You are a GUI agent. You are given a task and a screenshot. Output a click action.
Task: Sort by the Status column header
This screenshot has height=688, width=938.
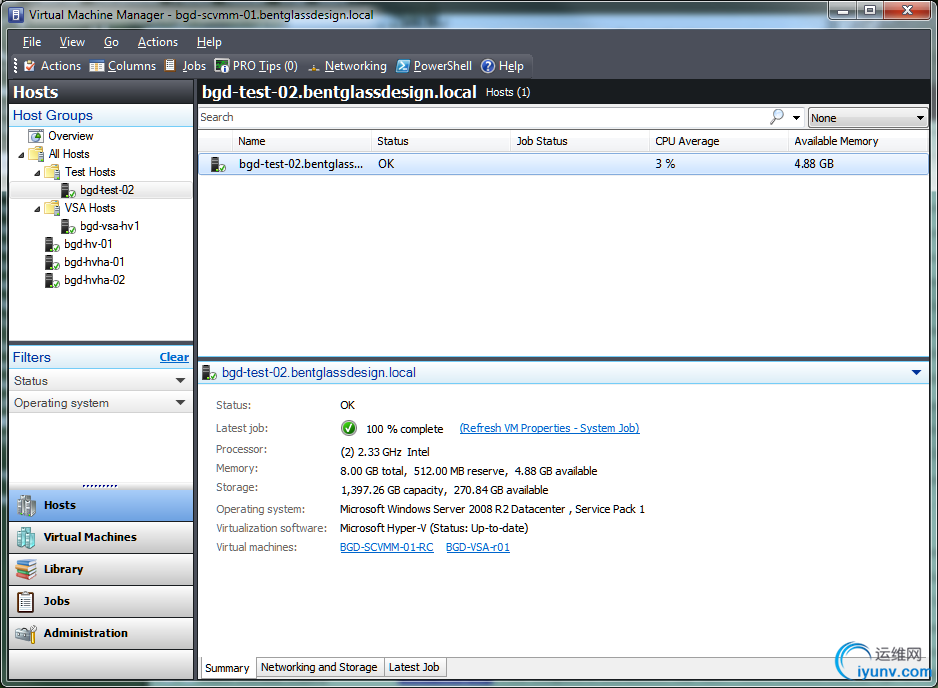pyautogui.click(x=441, y=141)
